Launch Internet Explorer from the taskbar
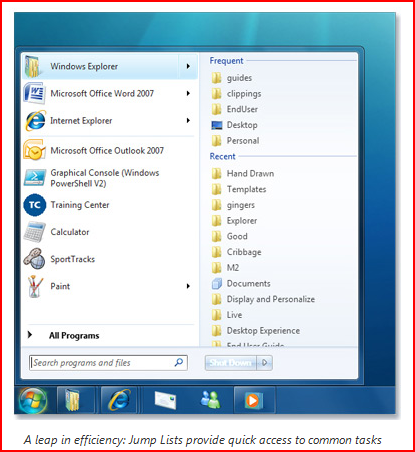The height and width of the screenshot is (452, 415). pos(119,400)
